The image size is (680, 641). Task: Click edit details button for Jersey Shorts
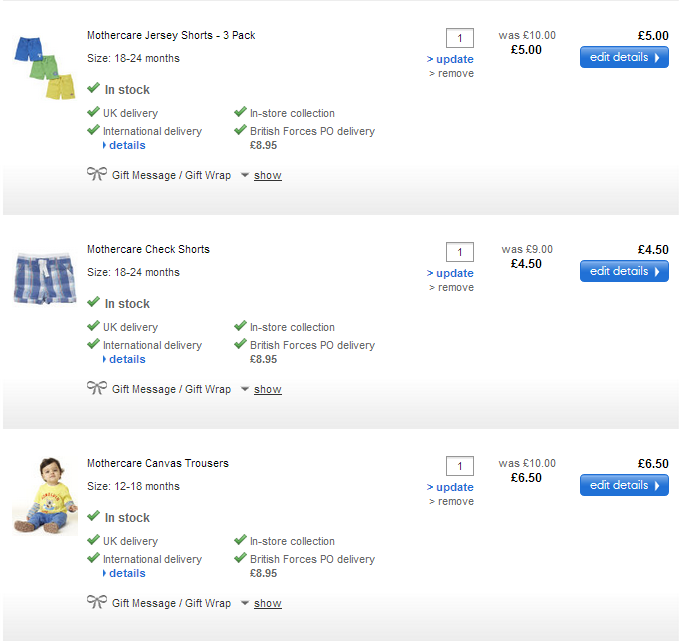[x=624, y=57]
